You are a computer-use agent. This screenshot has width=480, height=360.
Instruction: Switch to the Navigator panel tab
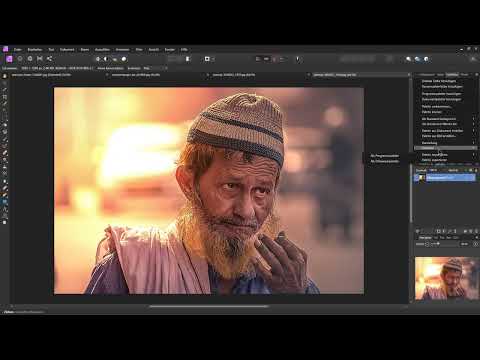(425, 238)
